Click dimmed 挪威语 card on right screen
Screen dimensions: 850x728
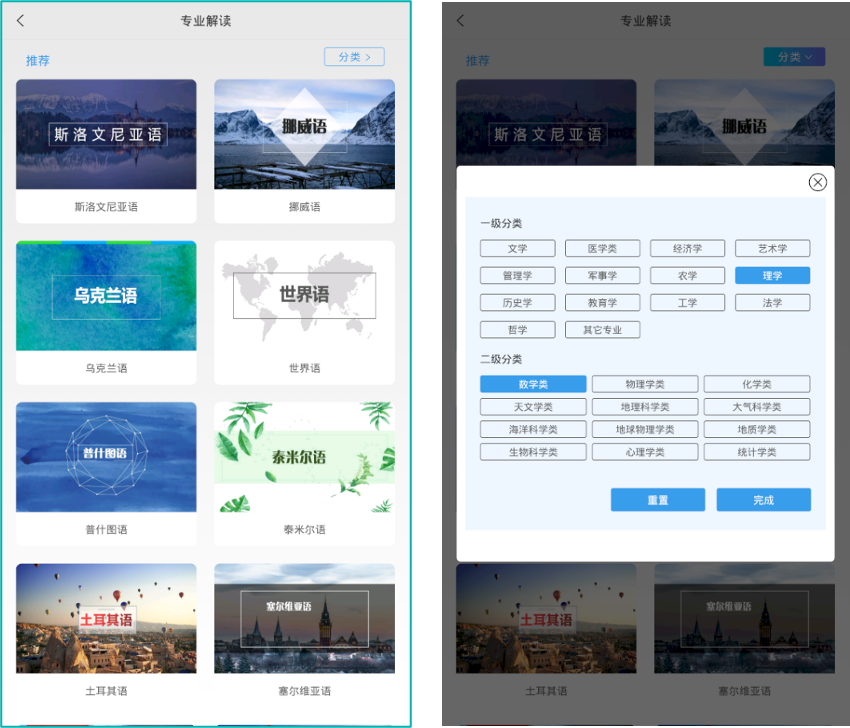click(744, 123)
